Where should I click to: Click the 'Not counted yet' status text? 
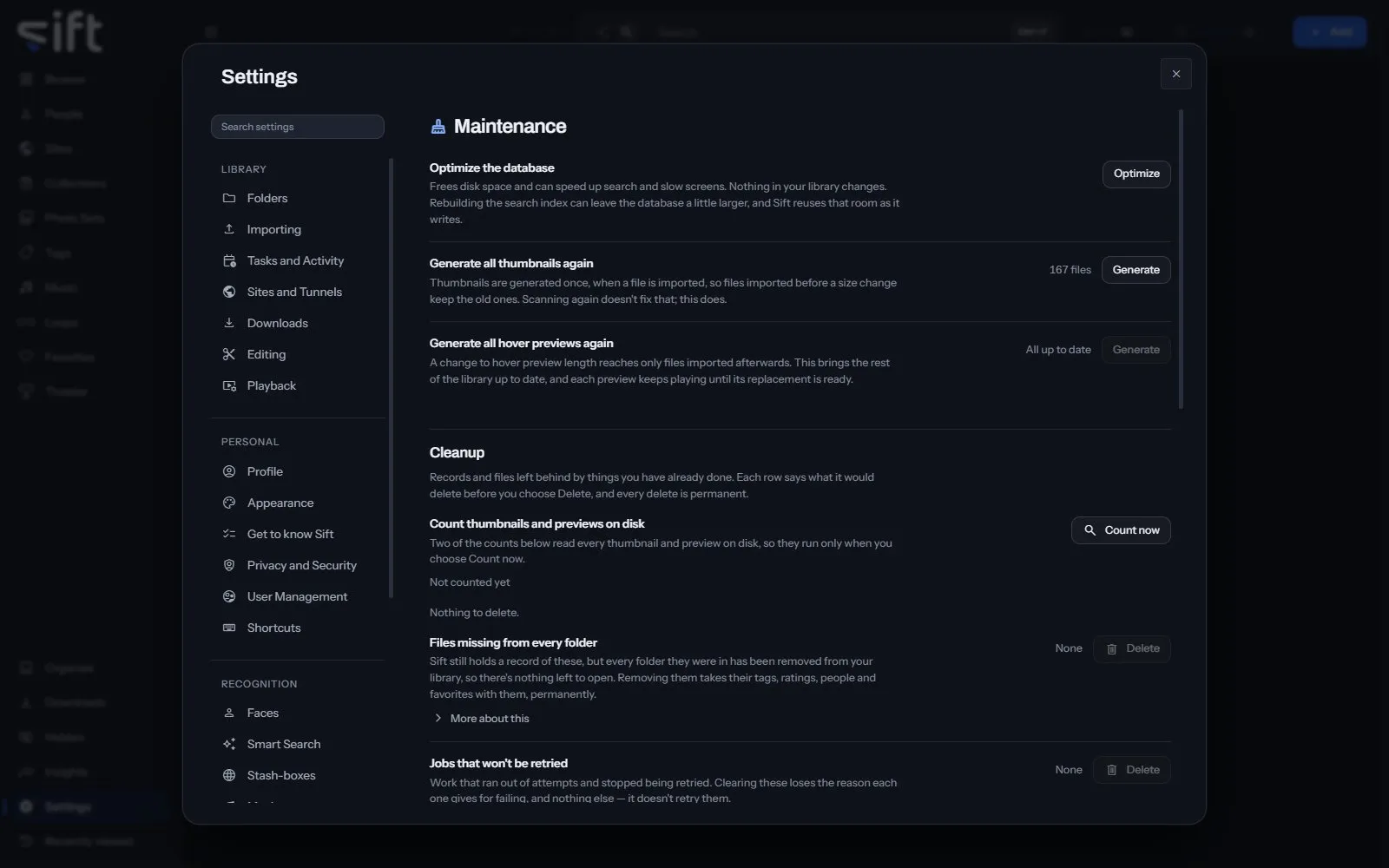[x=470, y=582]
